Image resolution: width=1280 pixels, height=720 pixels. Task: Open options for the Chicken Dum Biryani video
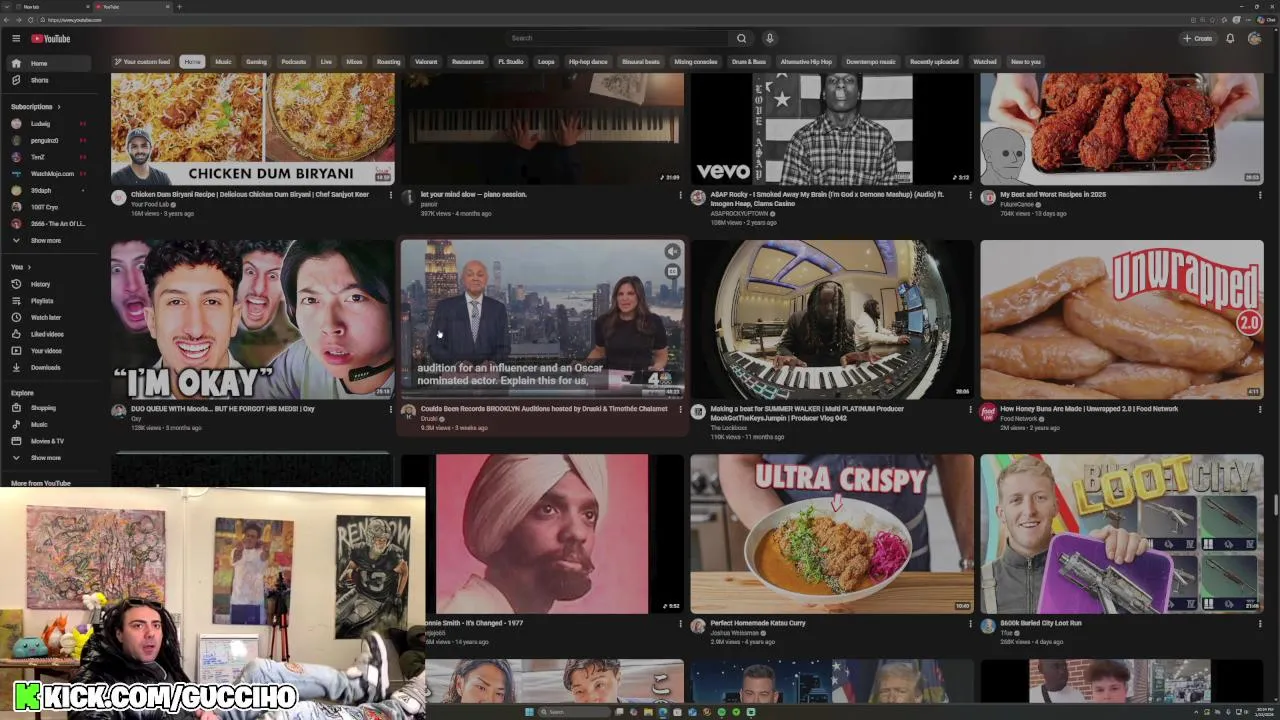(x=390, y=195)
